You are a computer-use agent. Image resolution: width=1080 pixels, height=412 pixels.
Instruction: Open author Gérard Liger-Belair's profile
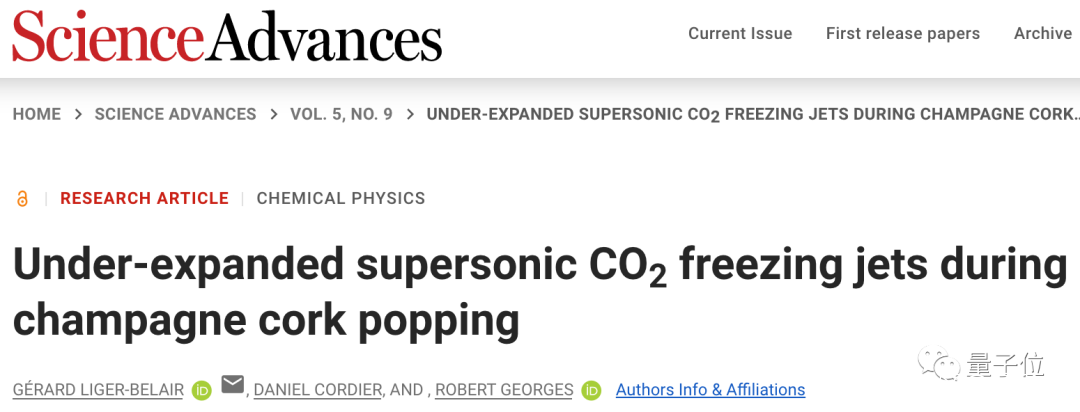[x=98, y=390]
